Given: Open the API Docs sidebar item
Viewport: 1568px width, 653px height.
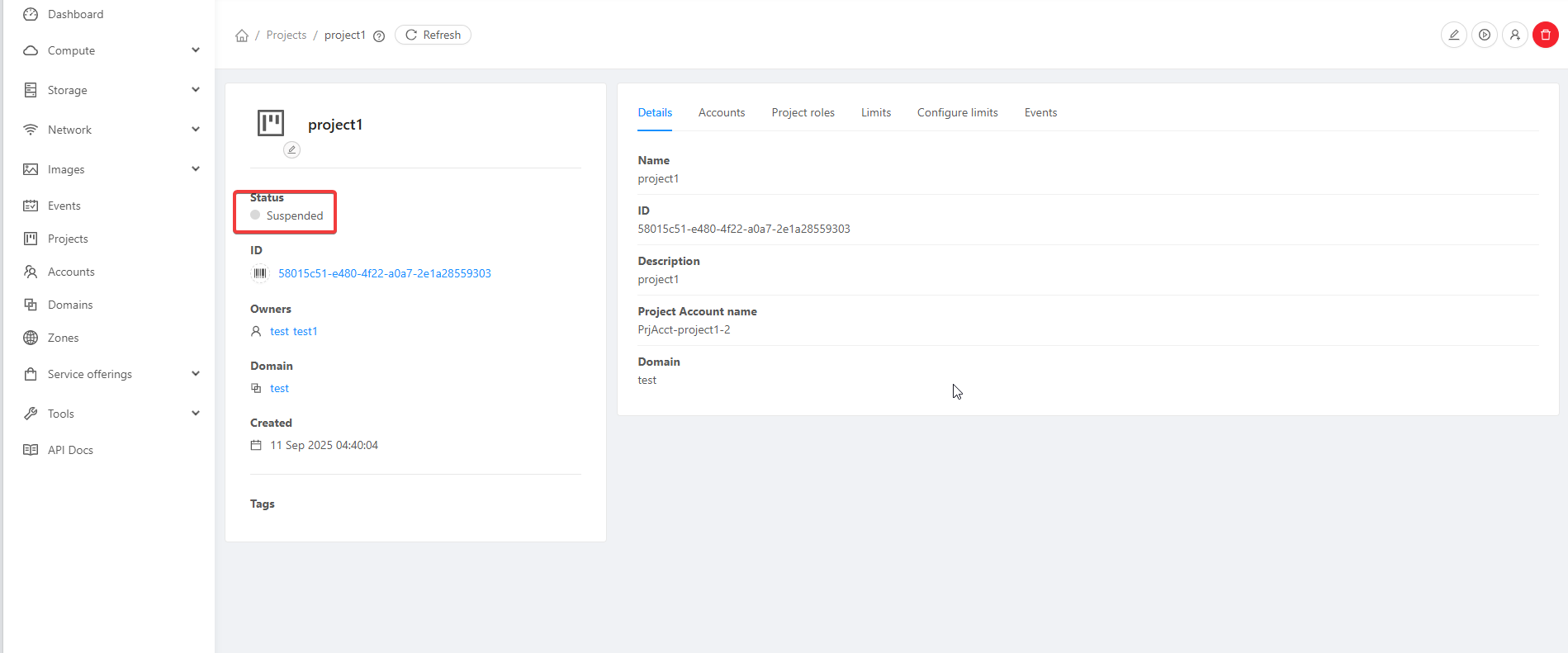Looking at the screenshot, I should click(x=70, y=450).
